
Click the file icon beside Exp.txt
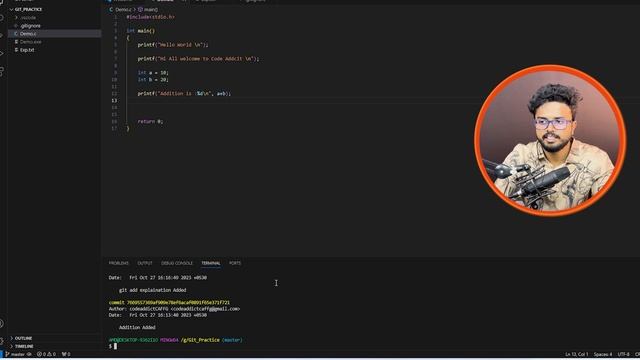coord(16,50)
